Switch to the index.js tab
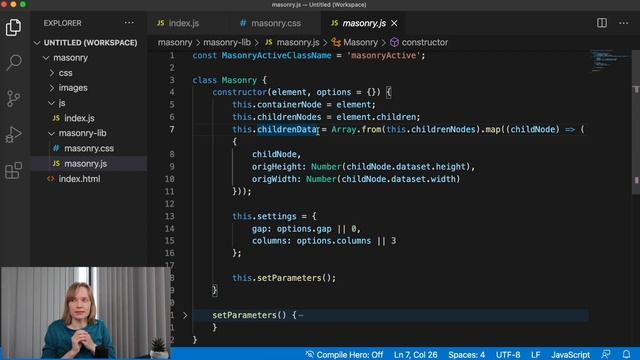The width and height of the screenshot is (640, 360). pos(184,23)
